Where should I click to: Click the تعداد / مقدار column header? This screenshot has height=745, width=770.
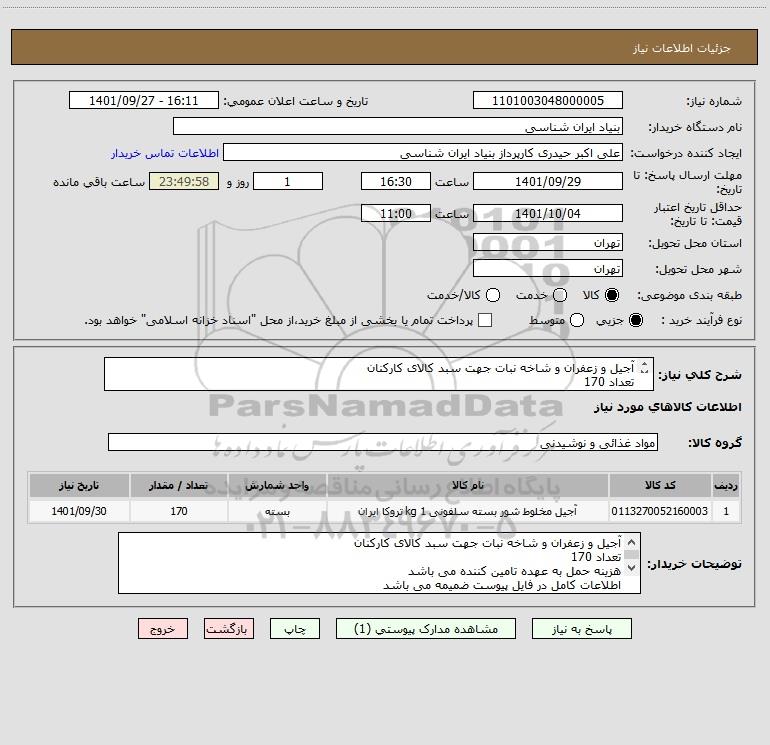point(179,485)
